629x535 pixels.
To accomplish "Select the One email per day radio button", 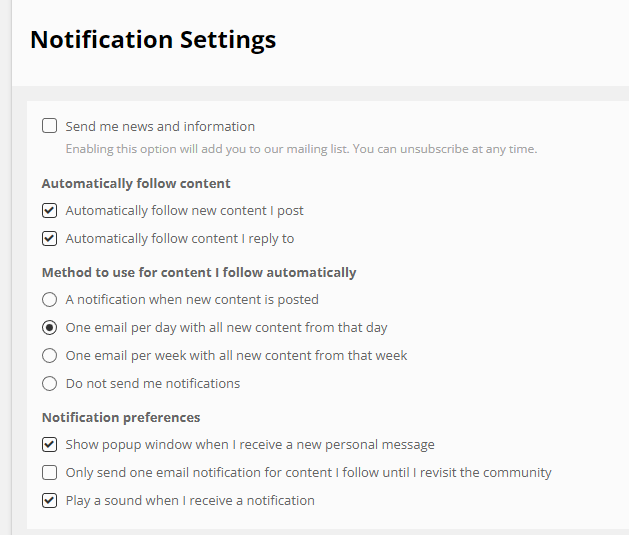I will pyautogui.click(x=49, y=328).
